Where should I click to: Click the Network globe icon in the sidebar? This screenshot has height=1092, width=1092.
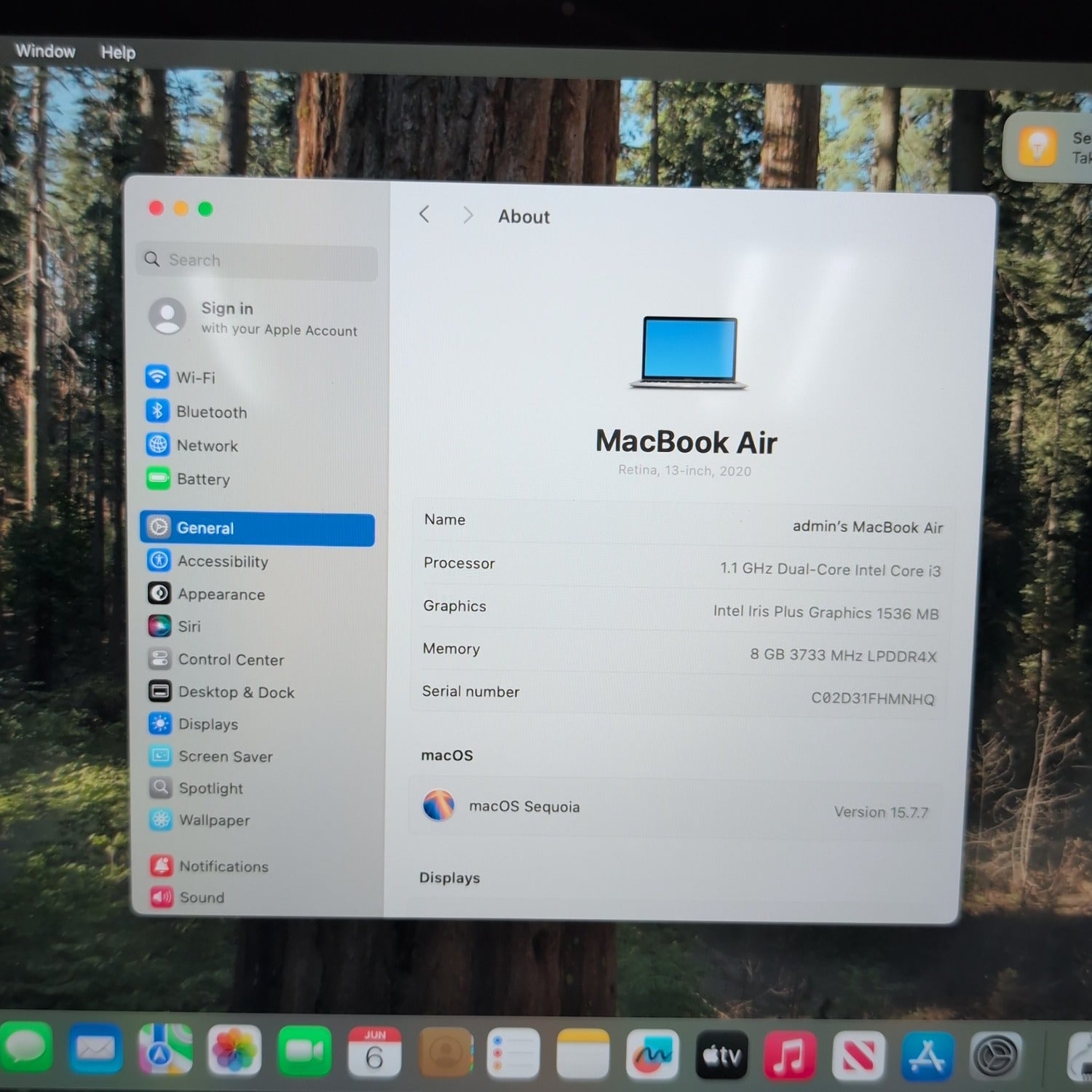point(158,445)
